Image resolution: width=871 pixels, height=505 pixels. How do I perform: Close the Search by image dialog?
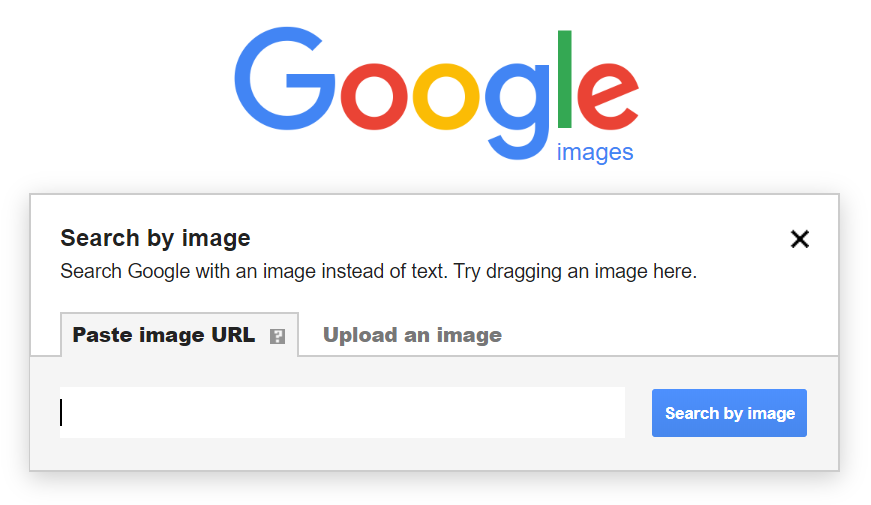pyautogui.click(x=799, y=239)
